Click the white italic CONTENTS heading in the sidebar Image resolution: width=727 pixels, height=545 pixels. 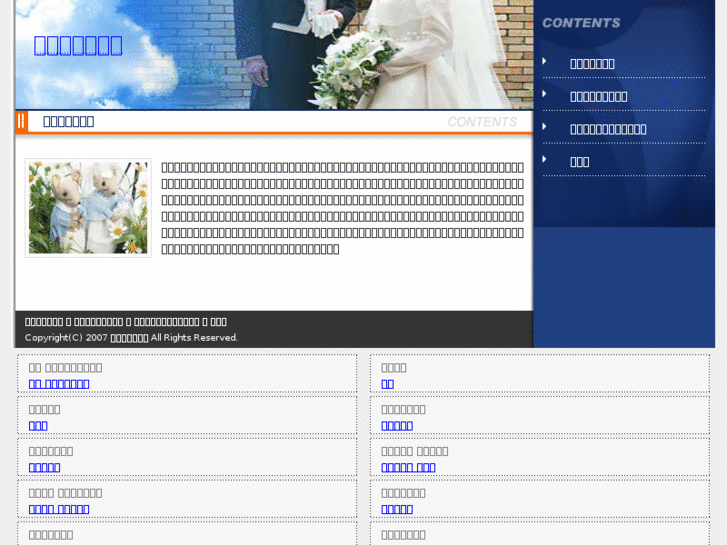[581, 23]
